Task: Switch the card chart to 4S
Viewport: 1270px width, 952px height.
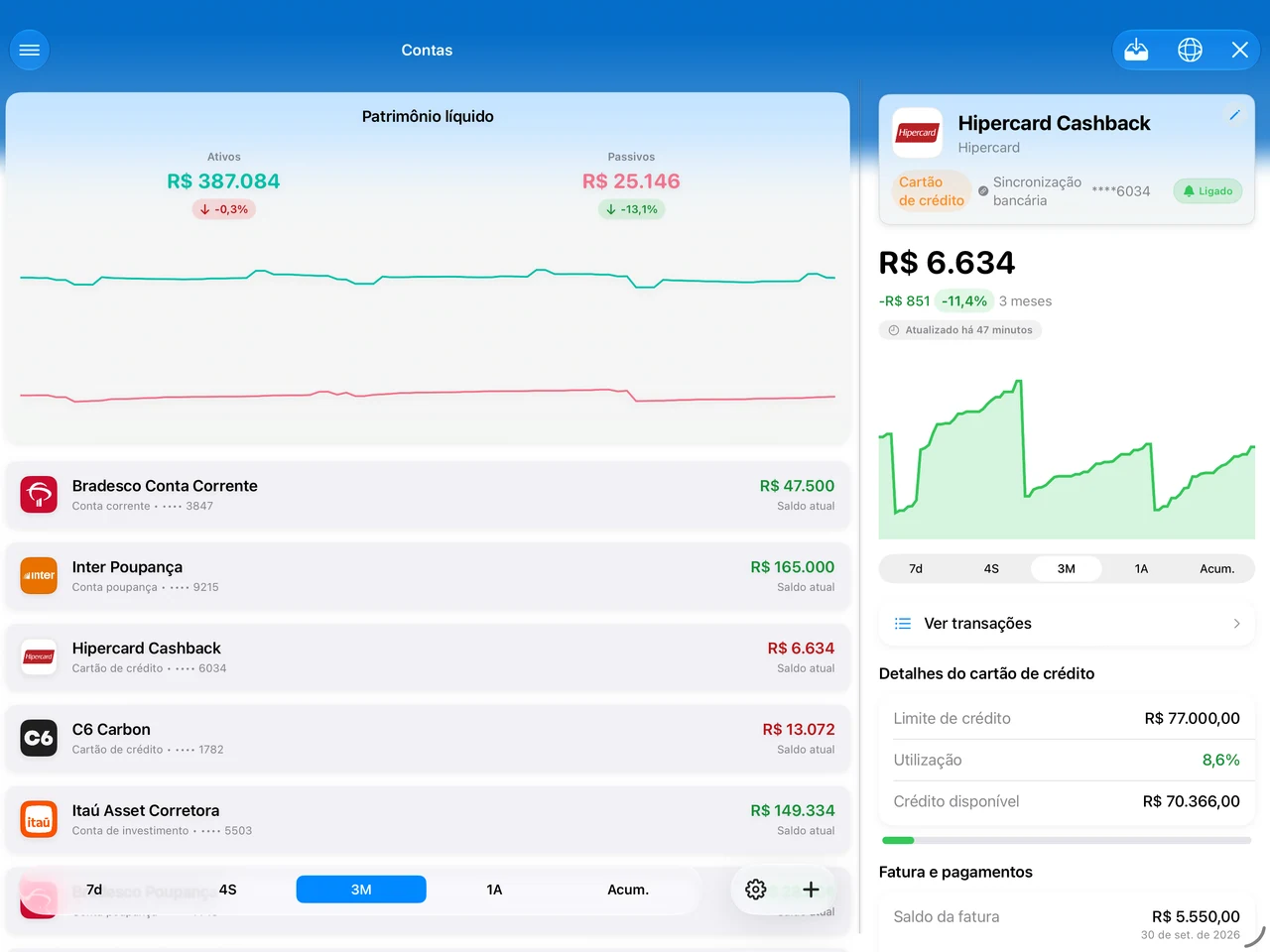Action: coord(991,569)
